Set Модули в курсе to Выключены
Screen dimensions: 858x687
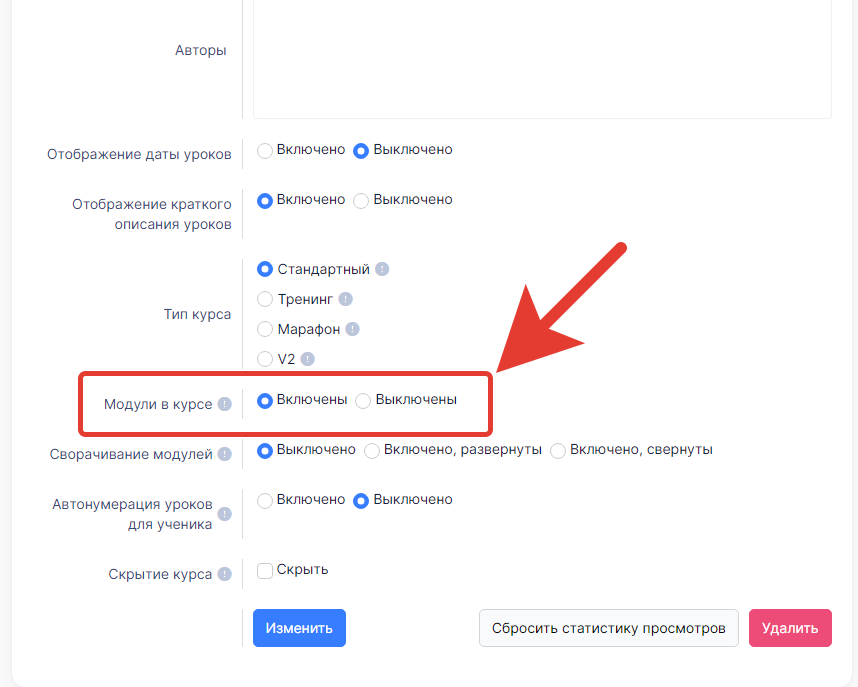point(363,401)
